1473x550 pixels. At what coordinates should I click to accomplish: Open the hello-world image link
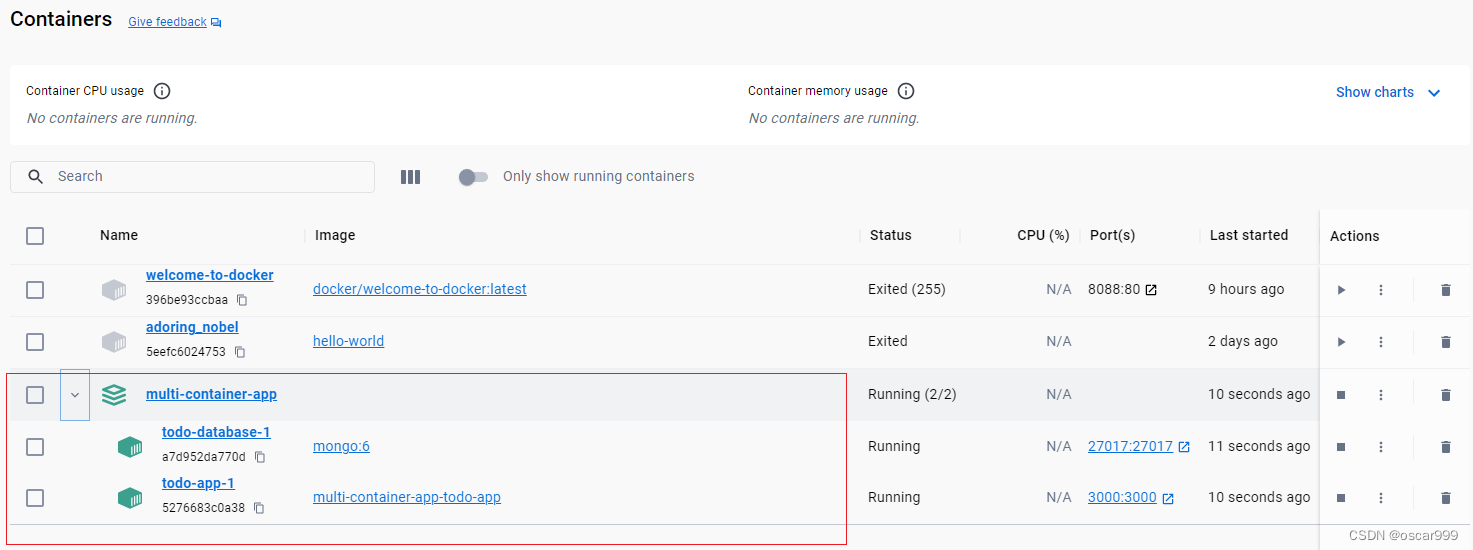(x=348, y=342)
